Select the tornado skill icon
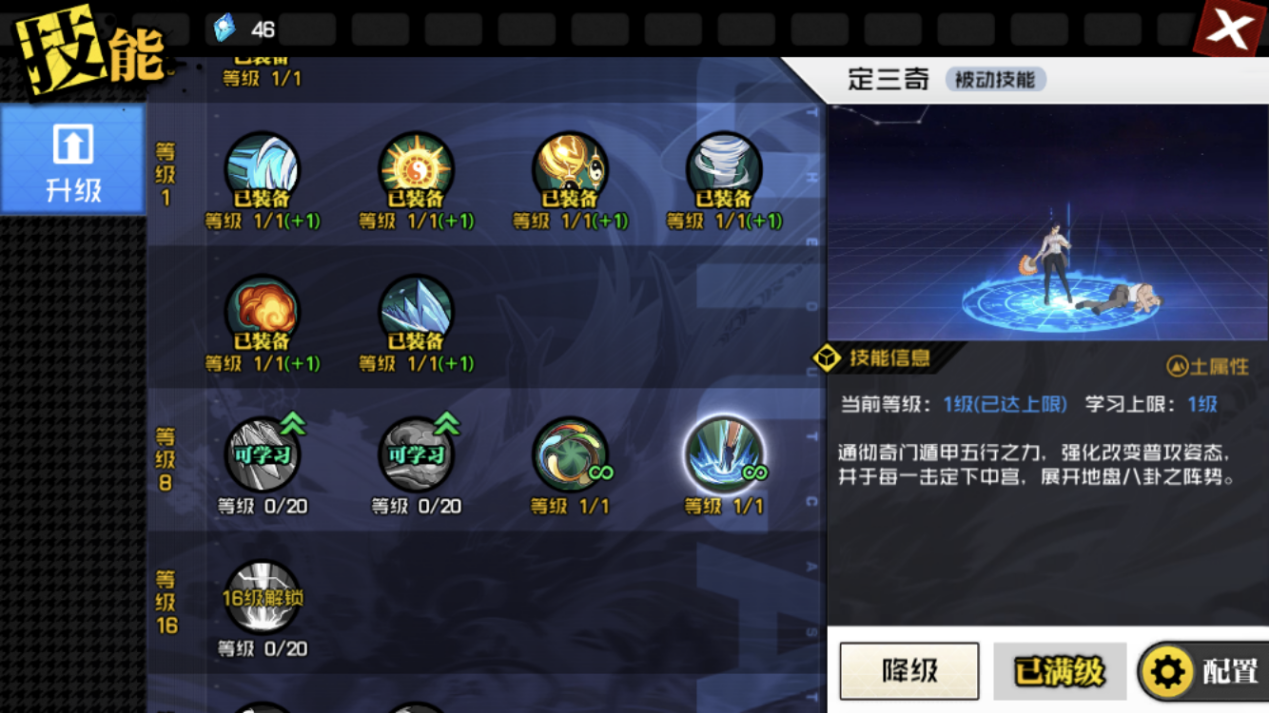1269x713 pixels. (x=724, y=169)
